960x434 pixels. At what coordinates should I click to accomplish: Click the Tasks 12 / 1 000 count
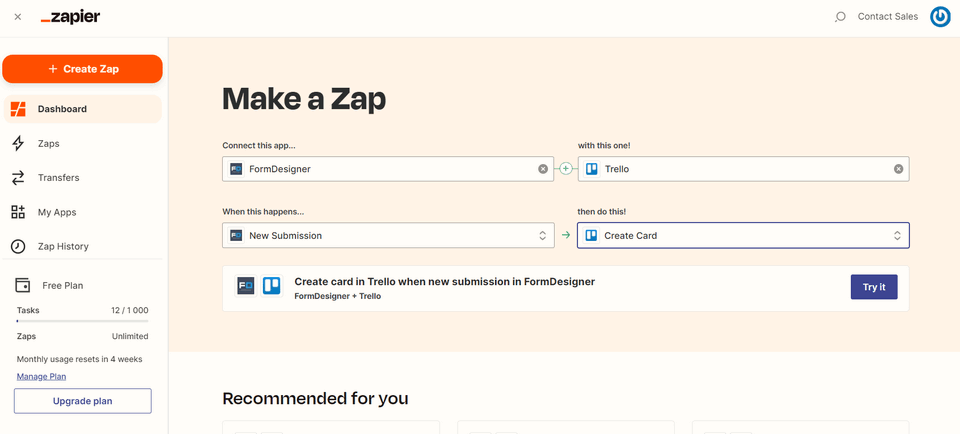point(129,310)
